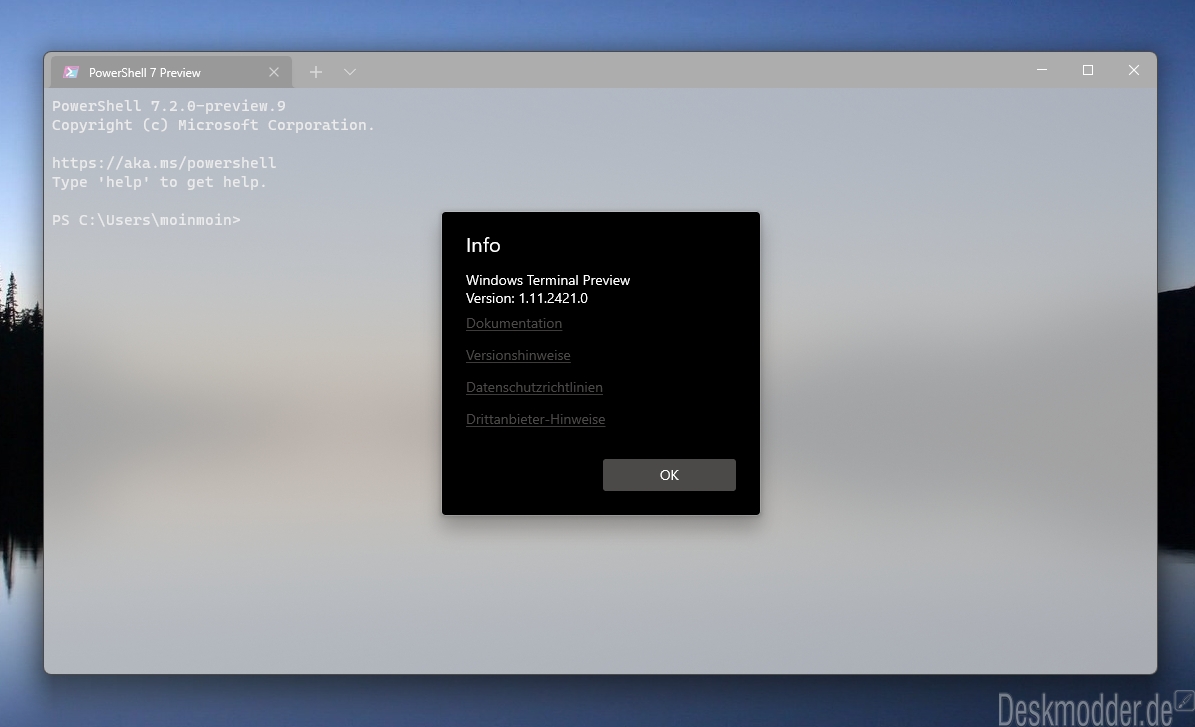The image size is (1195, 727).
Task: Click the Version 1.11.2421.0 text
Action: (527, 298)
